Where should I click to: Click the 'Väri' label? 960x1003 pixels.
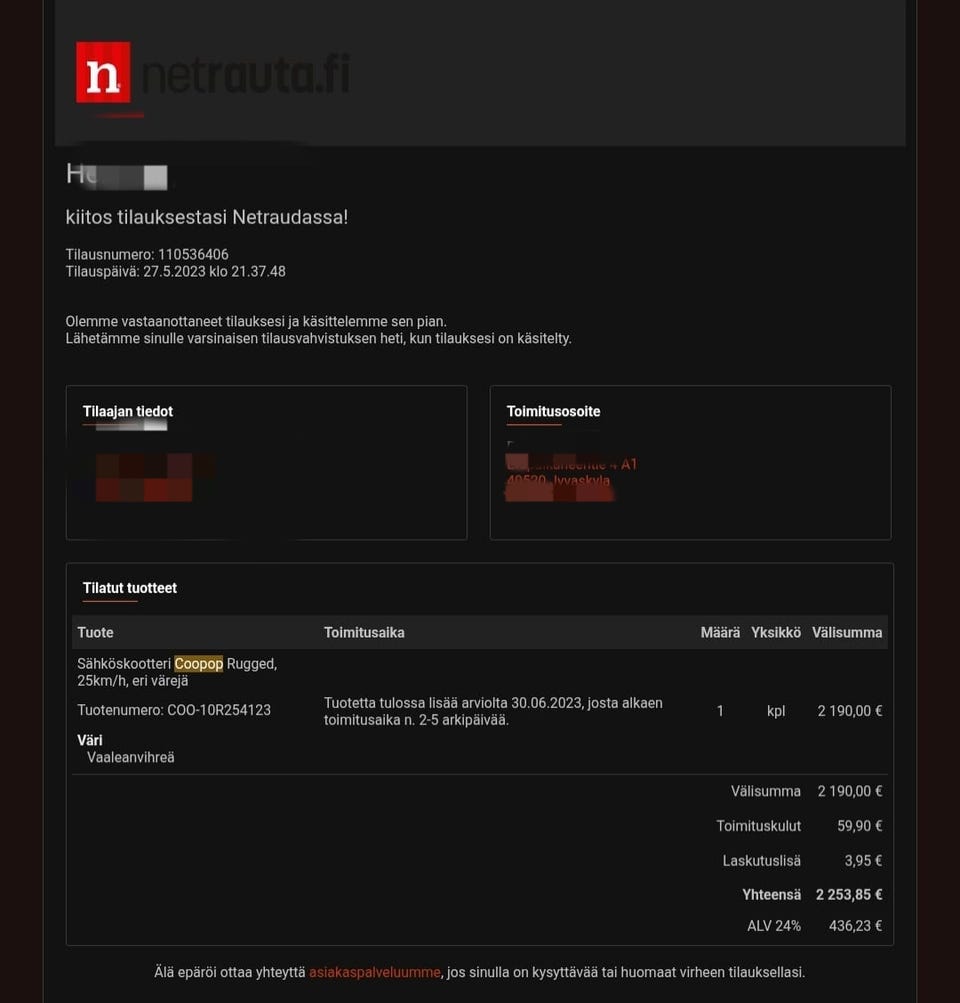(90, 741)
